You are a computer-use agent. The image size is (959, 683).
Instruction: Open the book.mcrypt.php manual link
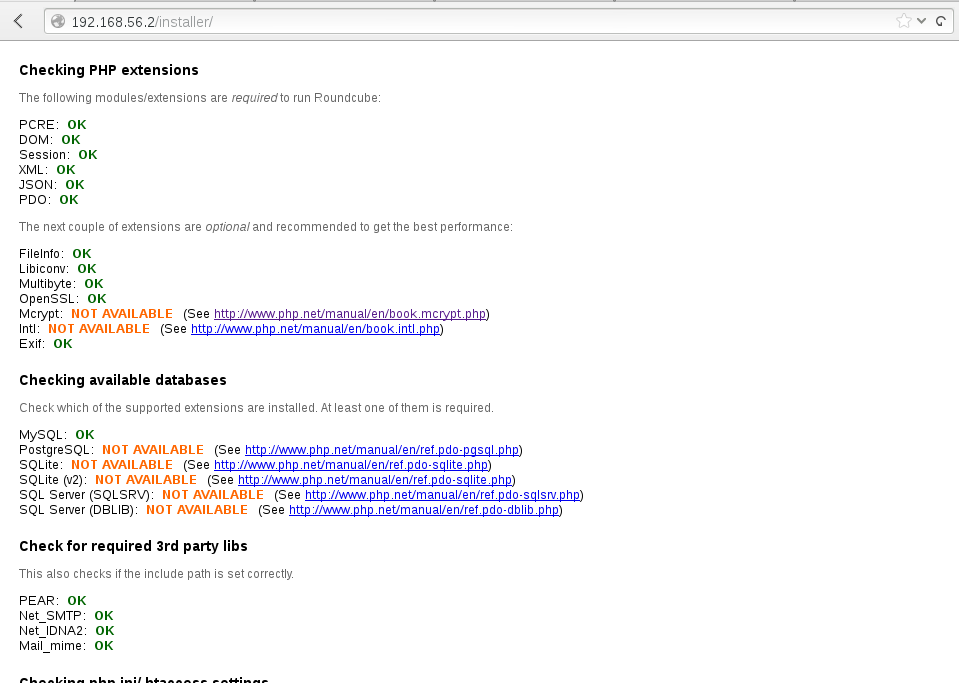(350, 314)
